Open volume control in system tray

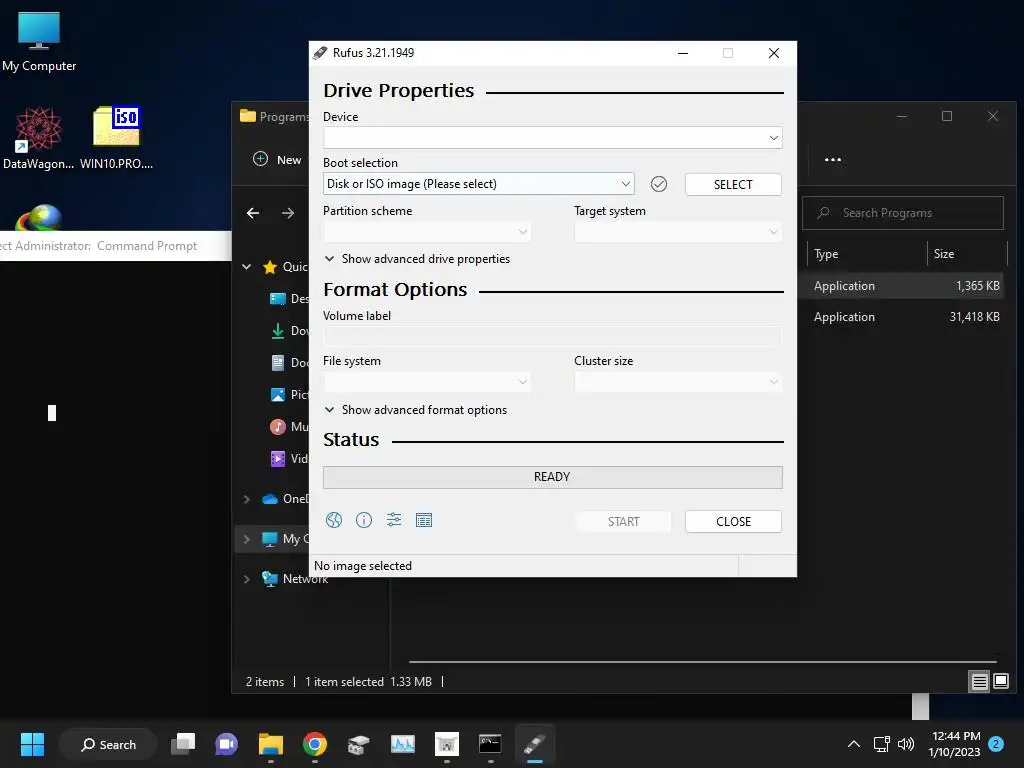906,744
